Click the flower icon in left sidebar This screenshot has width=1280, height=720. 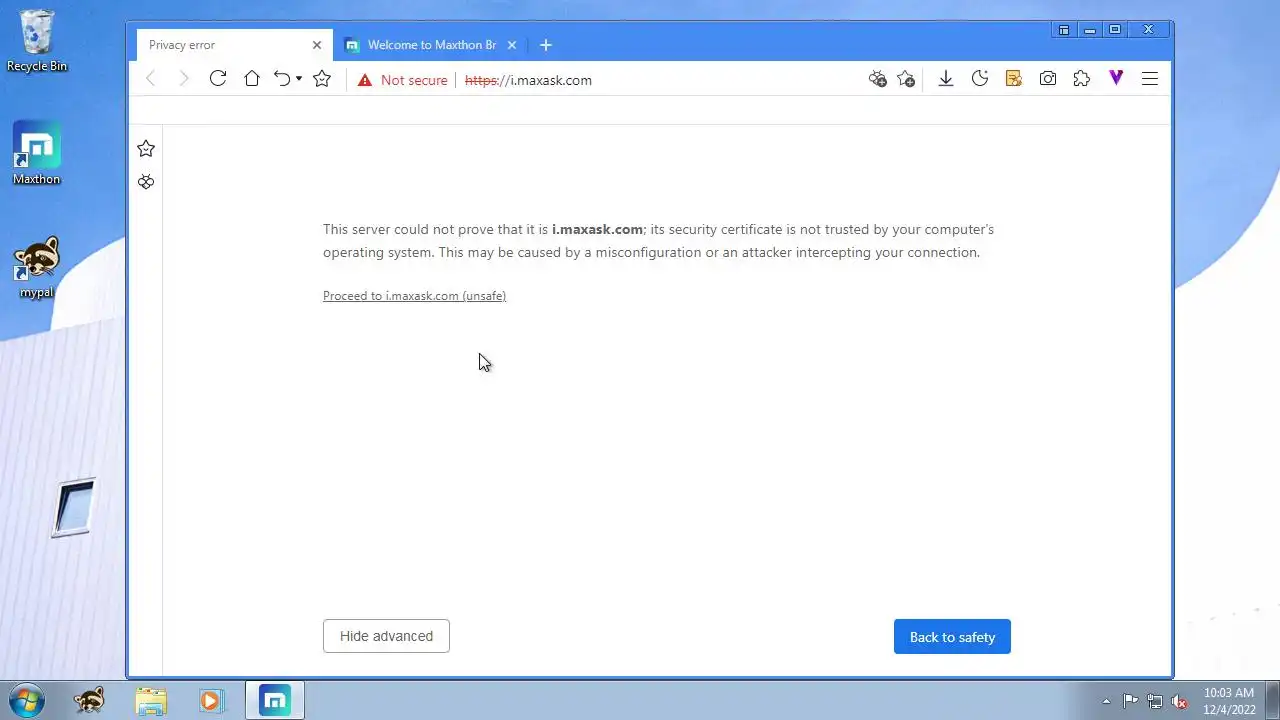click(146, 181)
